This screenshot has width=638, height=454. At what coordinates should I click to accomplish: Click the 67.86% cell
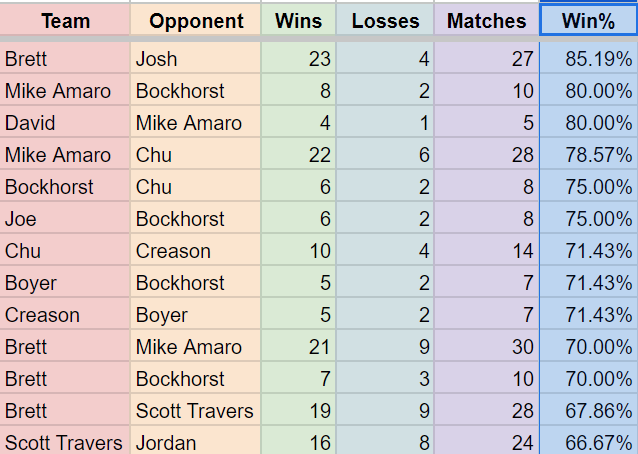point(588,410)
